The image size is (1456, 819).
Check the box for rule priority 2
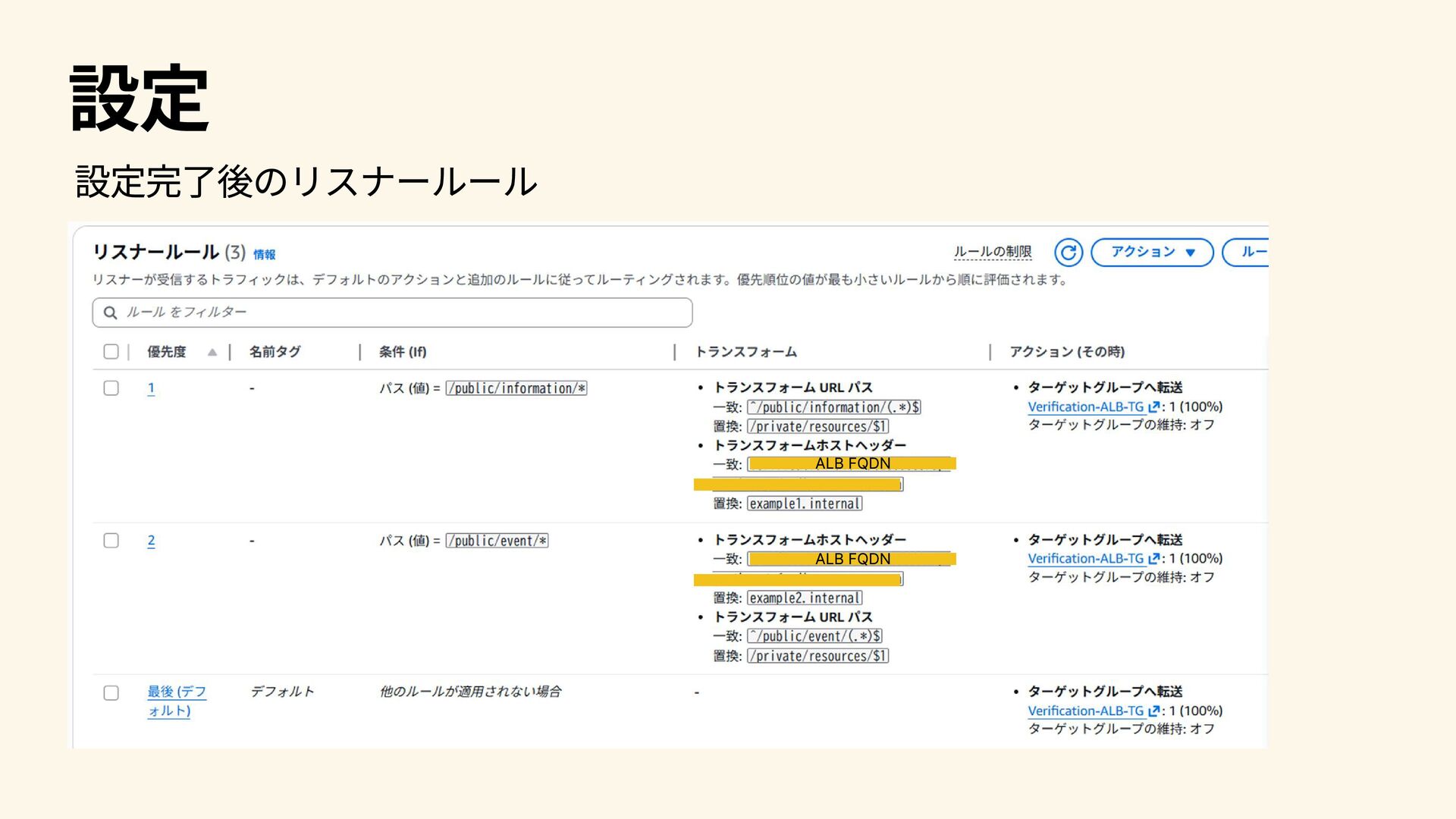pyautogui.click(x=111, y=541)
